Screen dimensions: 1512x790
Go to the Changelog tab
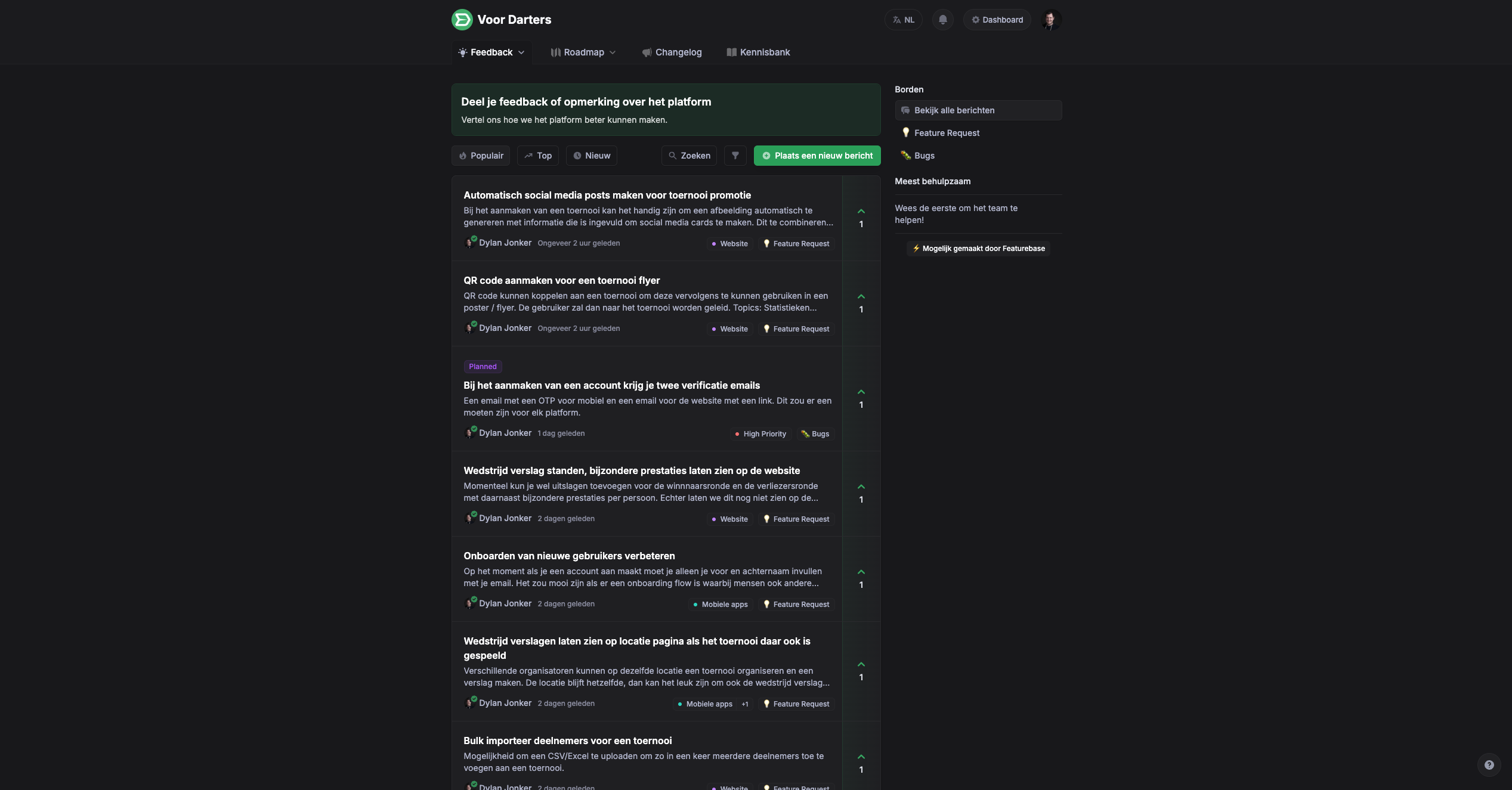click(672, 52)
